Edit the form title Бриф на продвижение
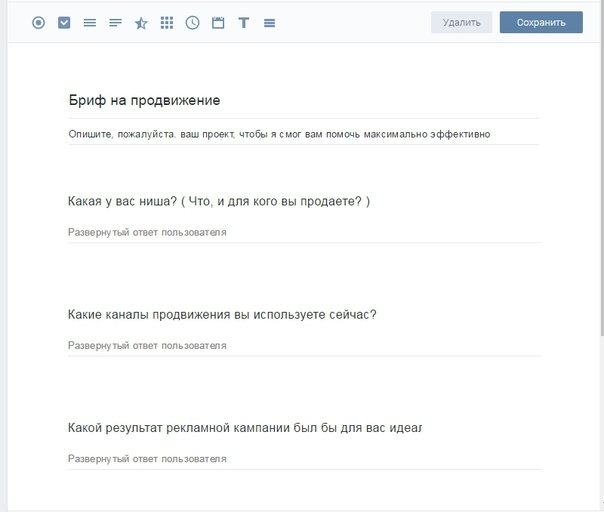 coord(144,100)
